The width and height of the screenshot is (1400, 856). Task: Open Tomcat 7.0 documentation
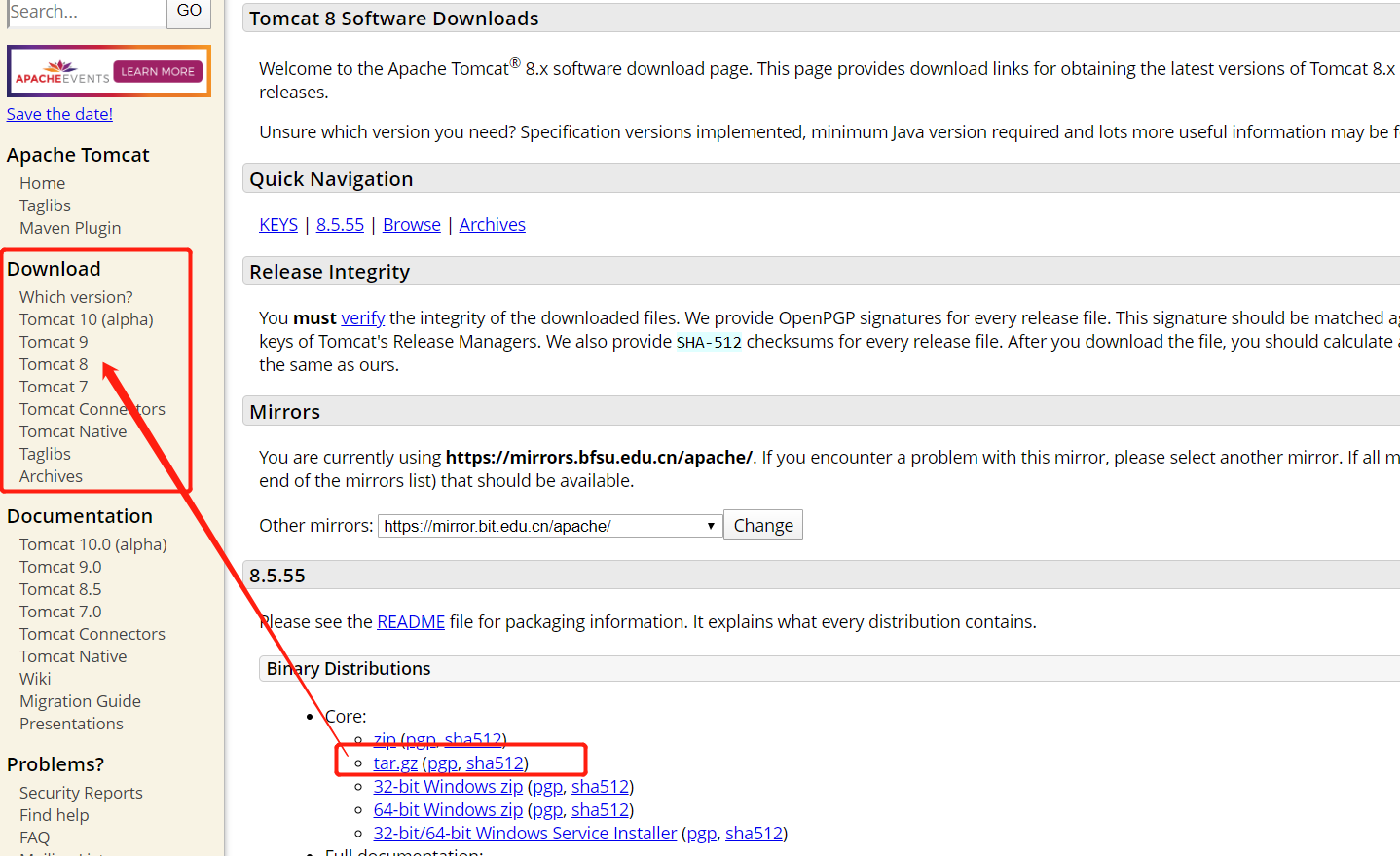tap(60, 612)
